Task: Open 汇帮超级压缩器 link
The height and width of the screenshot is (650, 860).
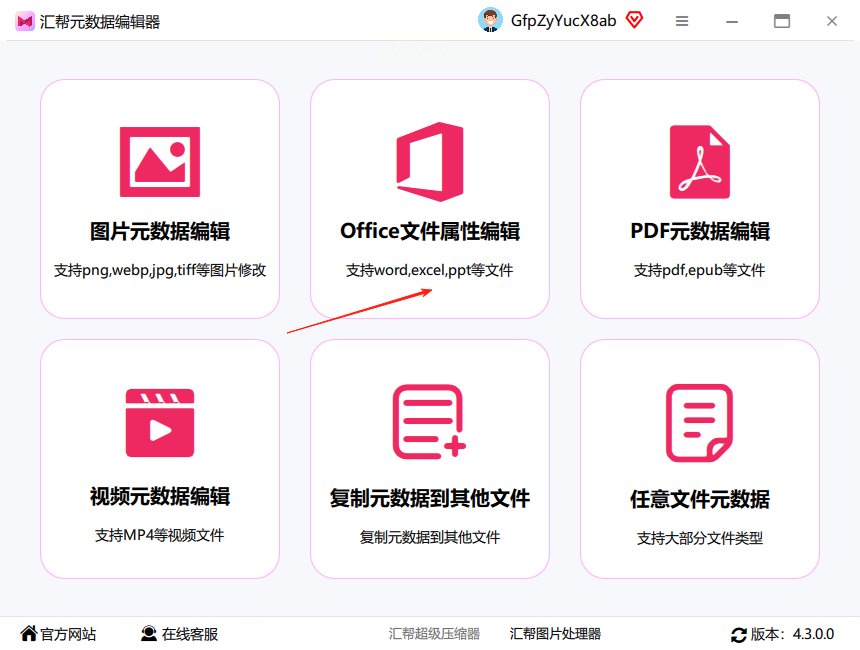Action: click(x=434, y=634)
